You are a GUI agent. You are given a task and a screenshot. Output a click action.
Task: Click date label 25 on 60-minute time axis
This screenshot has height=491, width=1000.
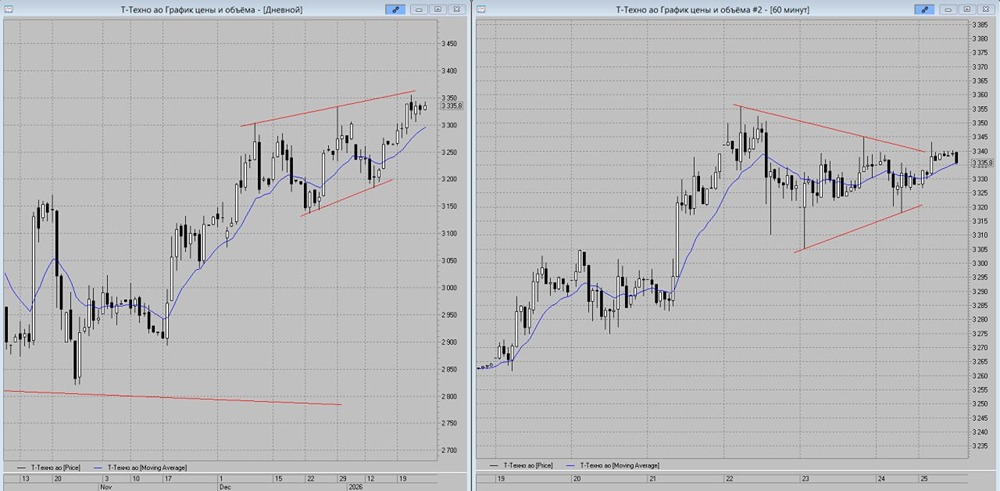pyautogui.click(x=925, y=478)
